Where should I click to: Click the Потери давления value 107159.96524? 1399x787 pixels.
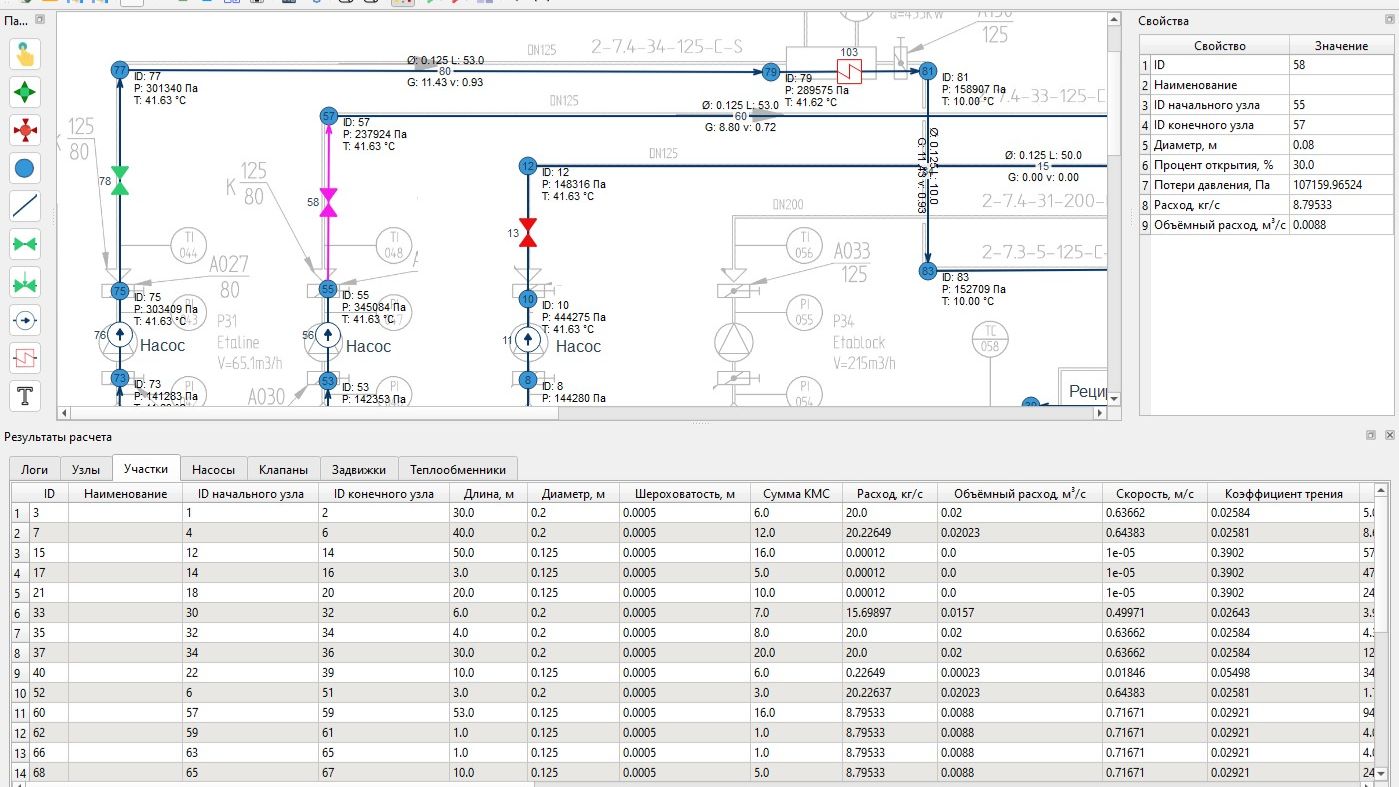click(1341, 185)
